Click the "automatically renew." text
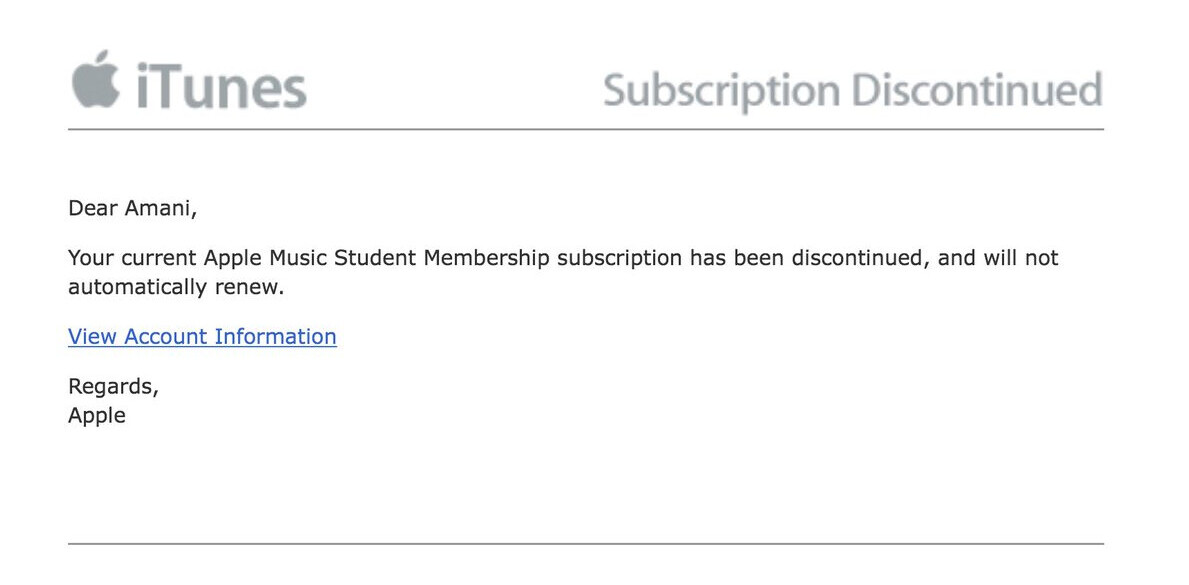Viewport: 1189px width, 585px height. pos(176,287)
